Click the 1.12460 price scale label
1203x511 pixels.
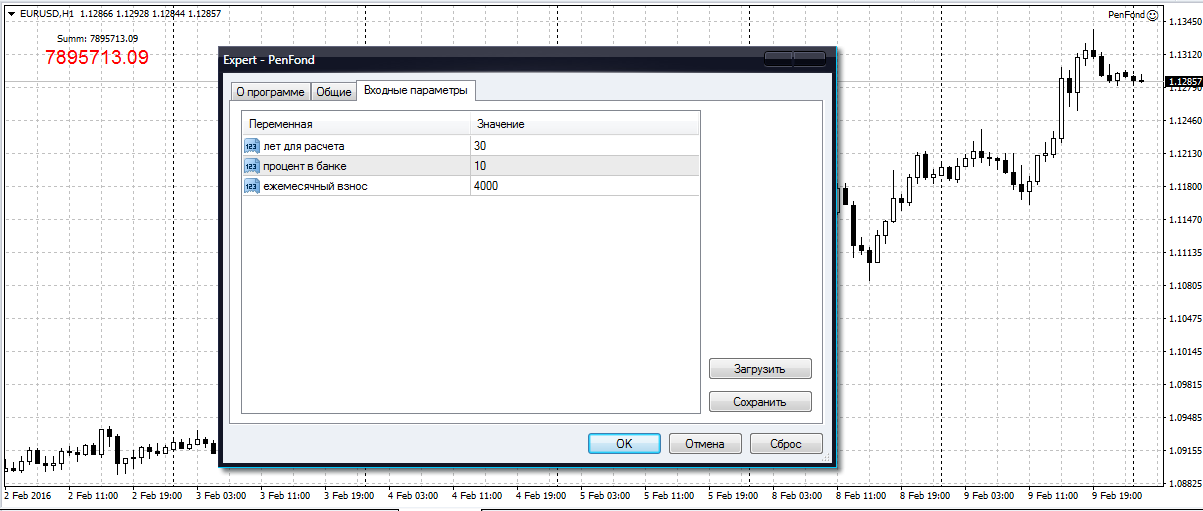pyautogui.click(x=1185, y=121)
